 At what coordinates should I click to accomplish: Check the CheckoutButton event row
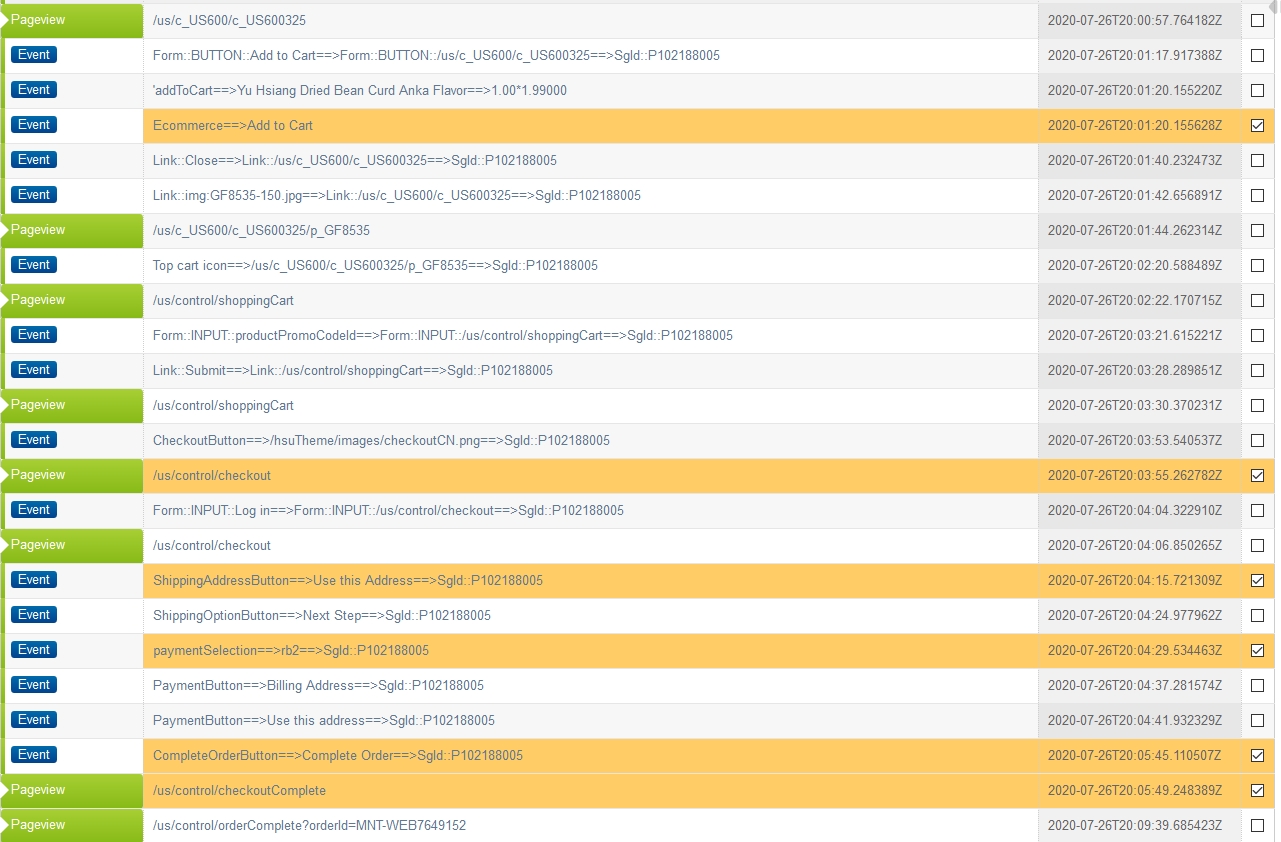[x=1257, y=441]
